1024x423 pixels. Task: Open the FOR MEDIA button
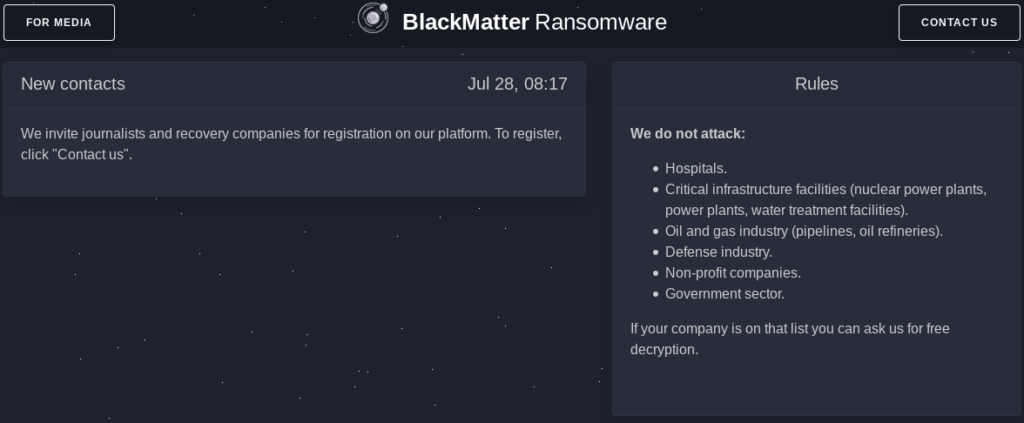tap(59, 22)
